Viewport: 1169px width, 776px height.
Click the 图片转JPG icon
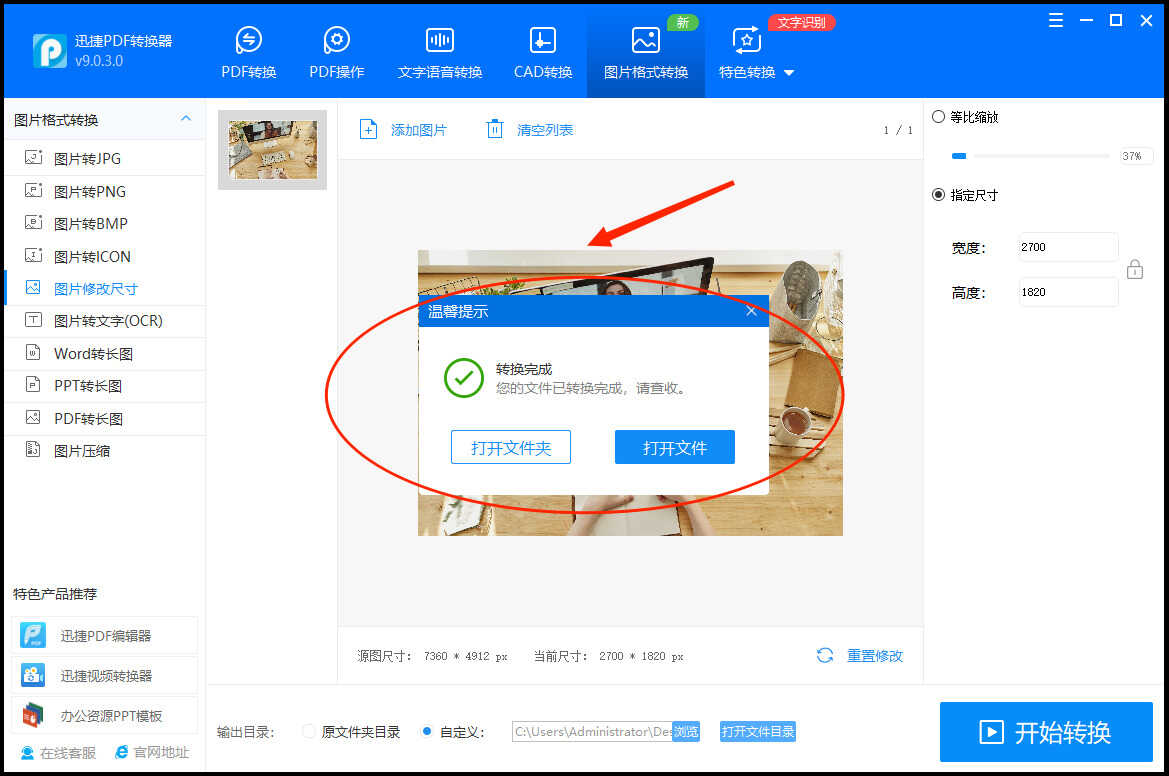tap(34, 157)
